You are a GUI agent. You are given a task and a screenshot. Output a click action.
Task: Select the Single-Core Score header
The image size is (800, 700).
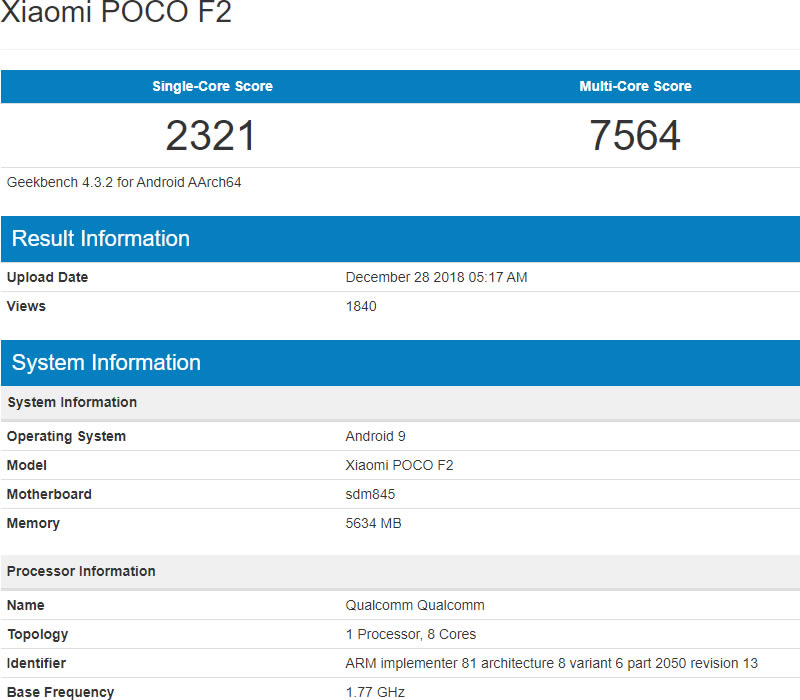[x=212, y=86]
